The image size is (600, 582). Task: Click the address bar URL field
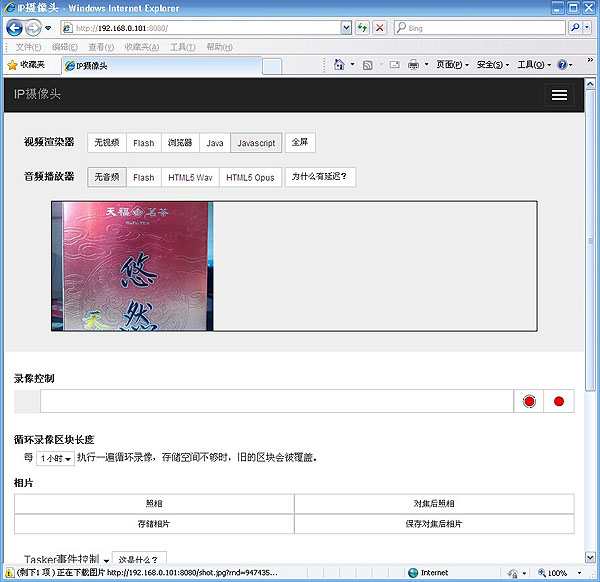pos(201,28)
